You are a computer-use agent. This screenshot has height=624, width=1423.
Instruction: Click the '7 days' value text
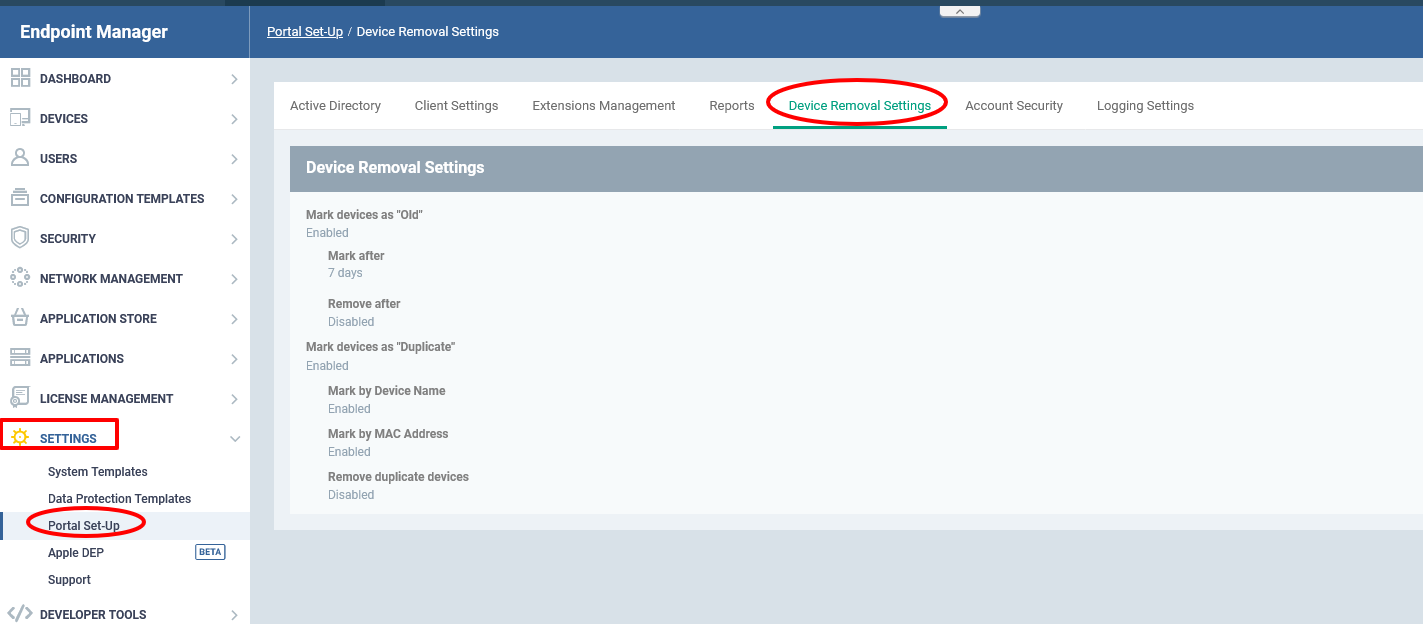tap(345, 273)
